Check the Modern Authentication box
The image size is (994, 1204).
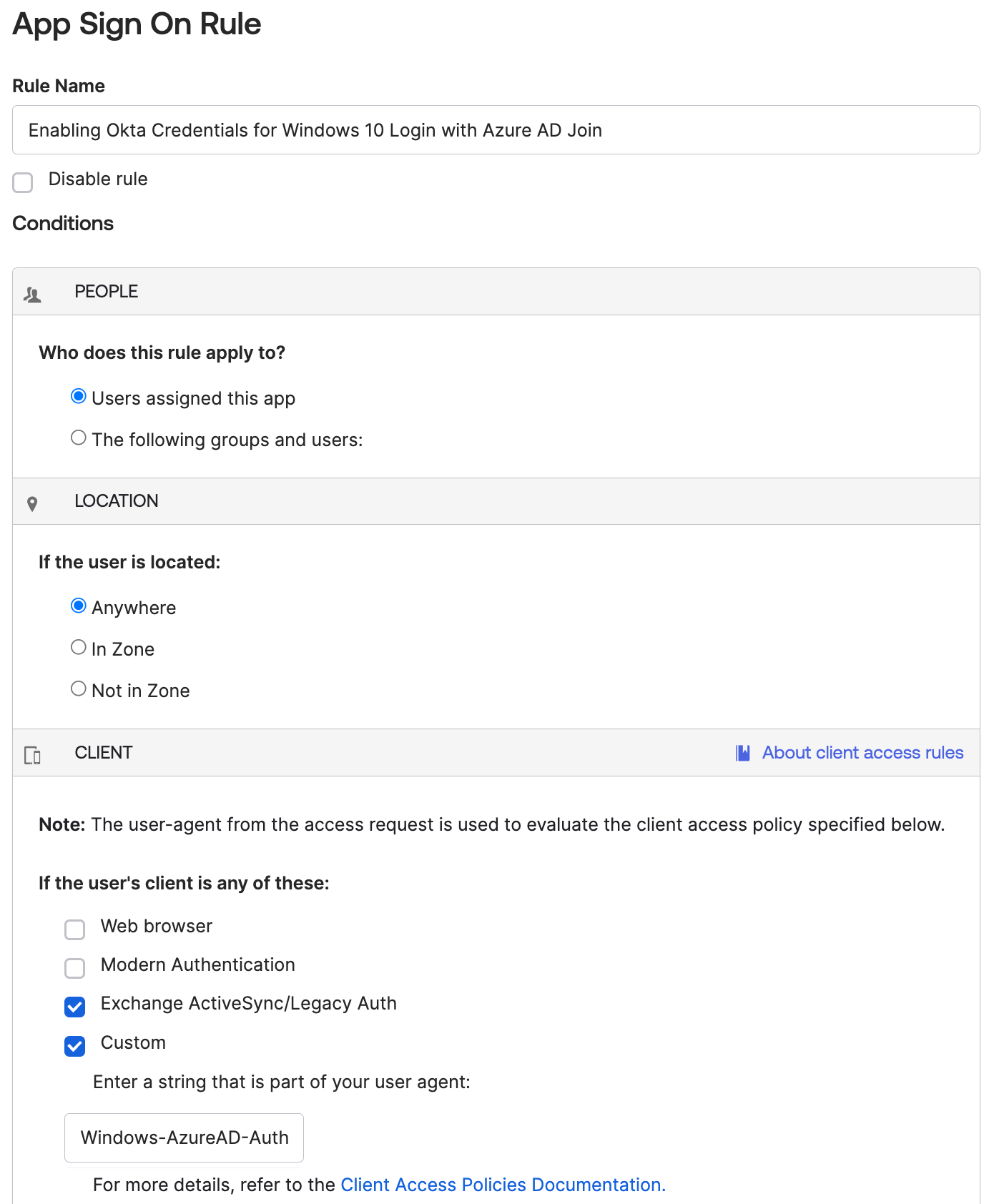pos(75,968)
